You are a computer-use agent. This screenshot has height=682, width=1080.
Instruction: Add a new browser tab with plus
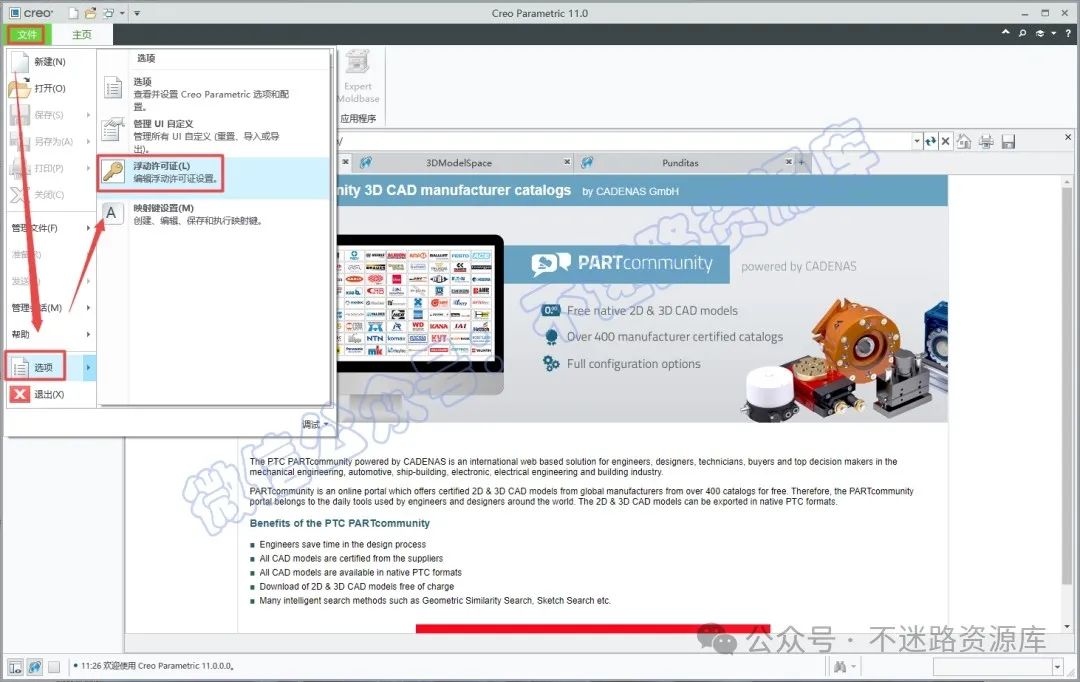(x=801, y=163)
